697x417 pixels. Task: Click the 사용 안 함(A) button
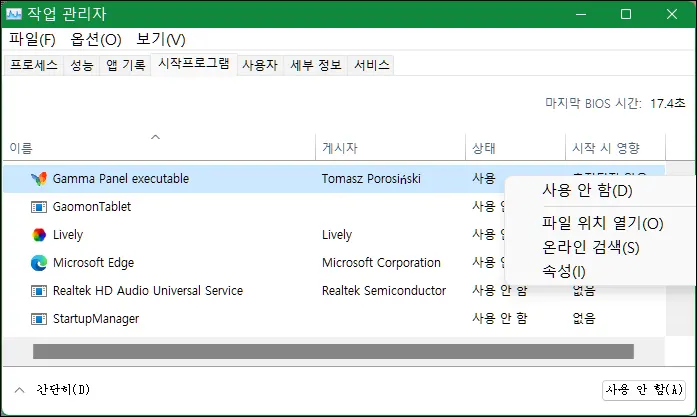click(x=644, y=390)
